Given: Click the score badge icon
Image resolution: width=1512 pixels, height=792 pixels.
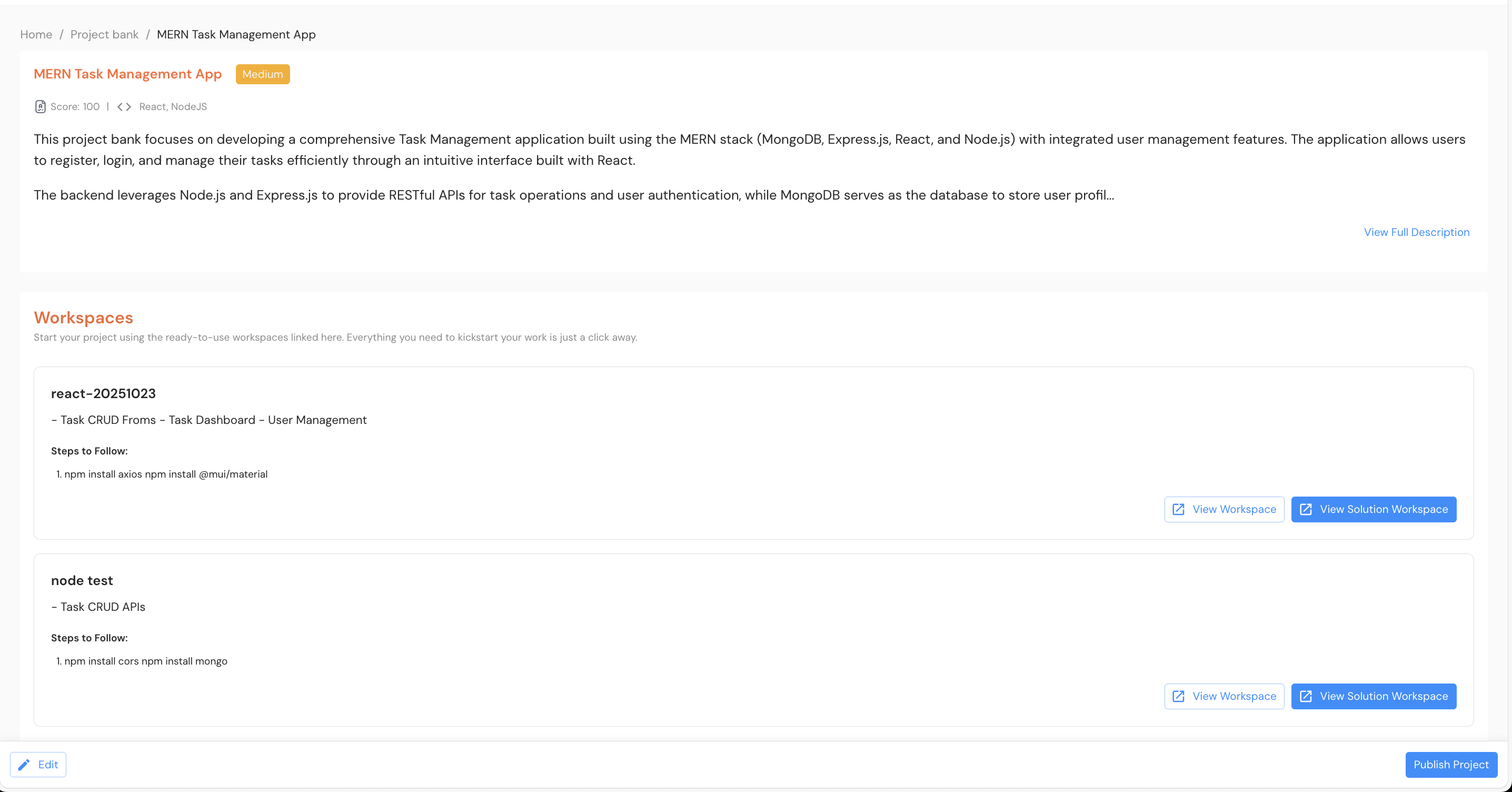Looking at the screenshot, I should point(40,106).
